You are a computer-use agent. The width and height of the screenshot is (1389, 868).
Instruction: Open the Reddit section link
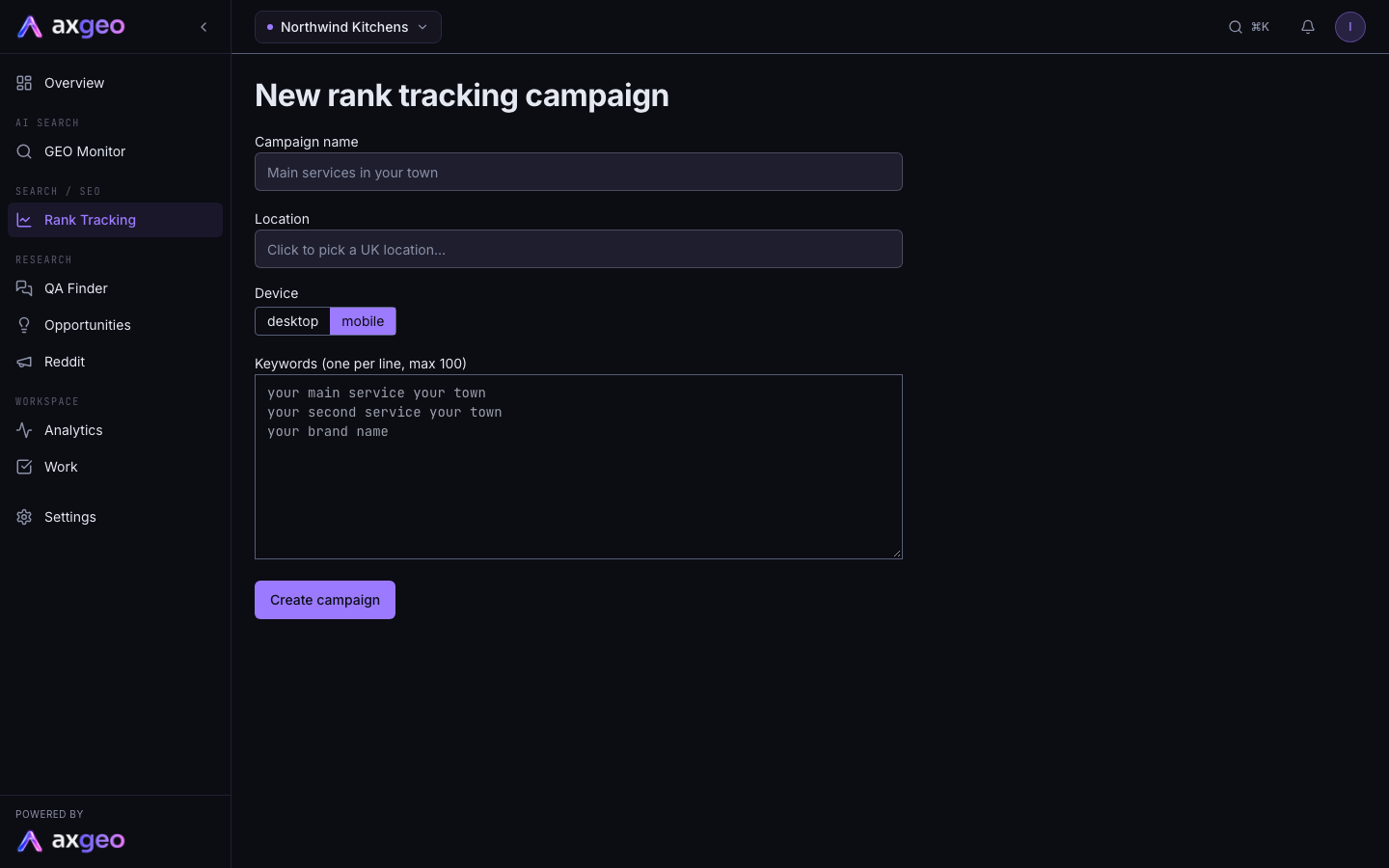(115, 362)
